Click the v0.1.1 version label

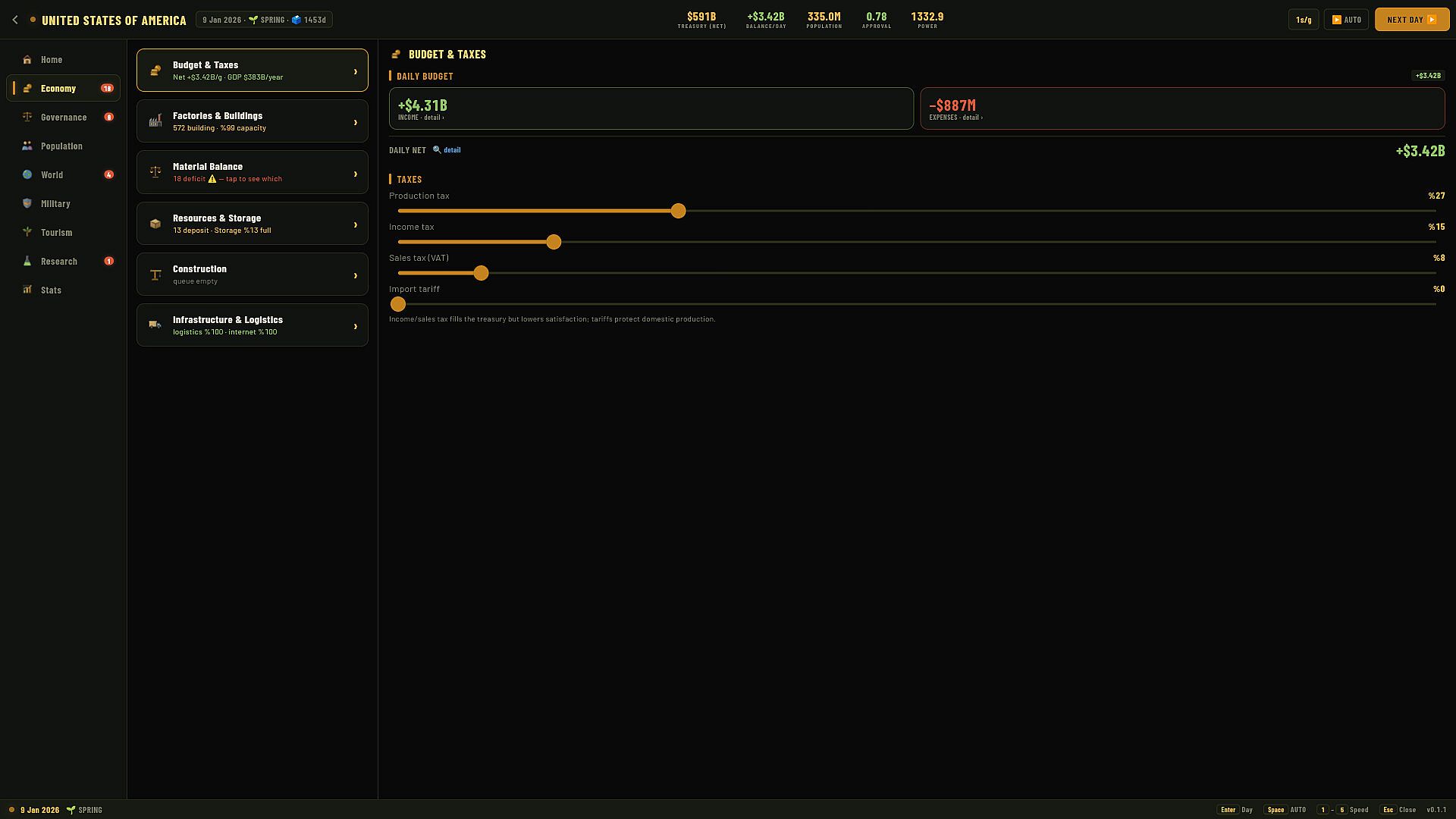1436,810
